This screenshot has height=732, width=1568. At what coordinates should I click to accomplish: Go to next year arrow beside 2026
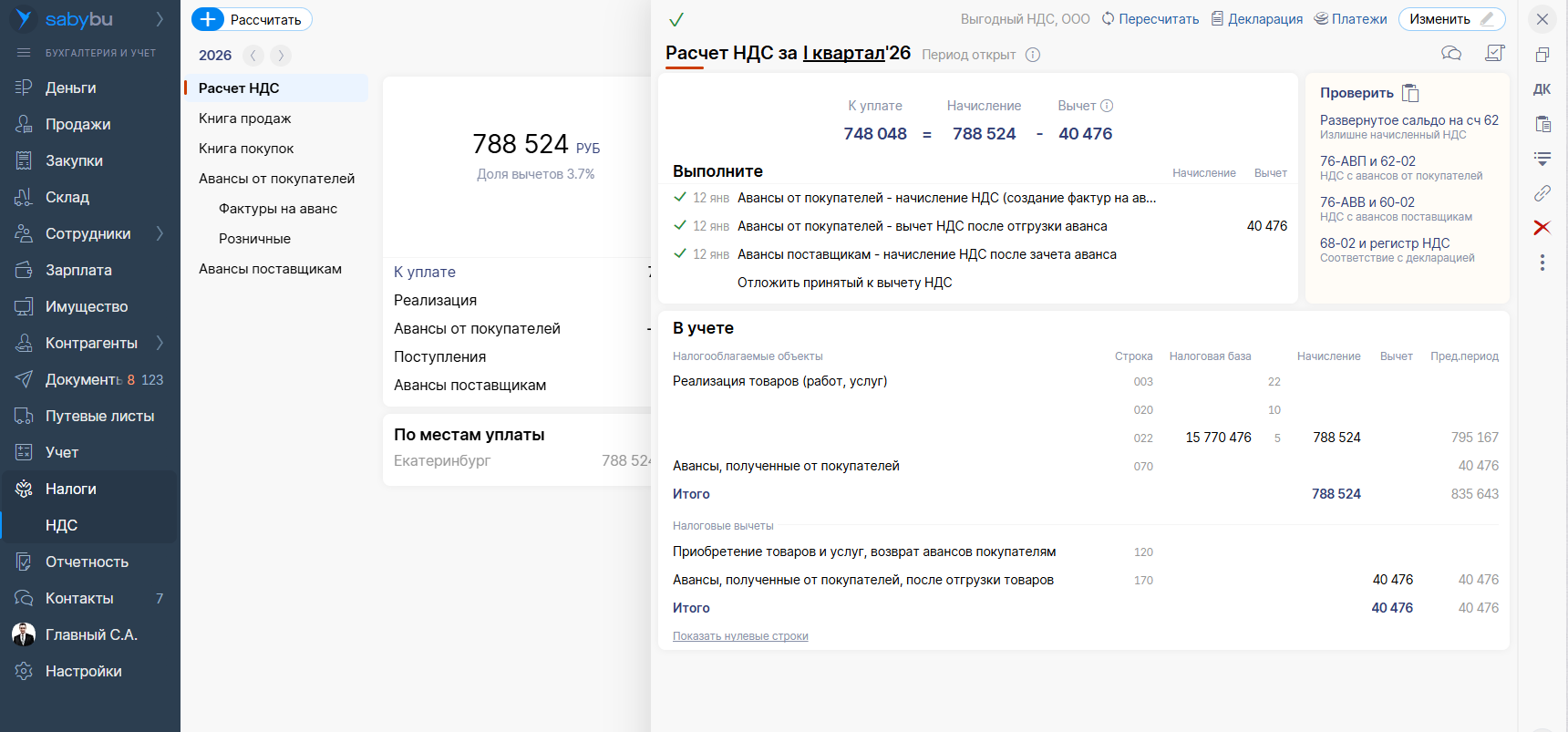click(281, 56)
